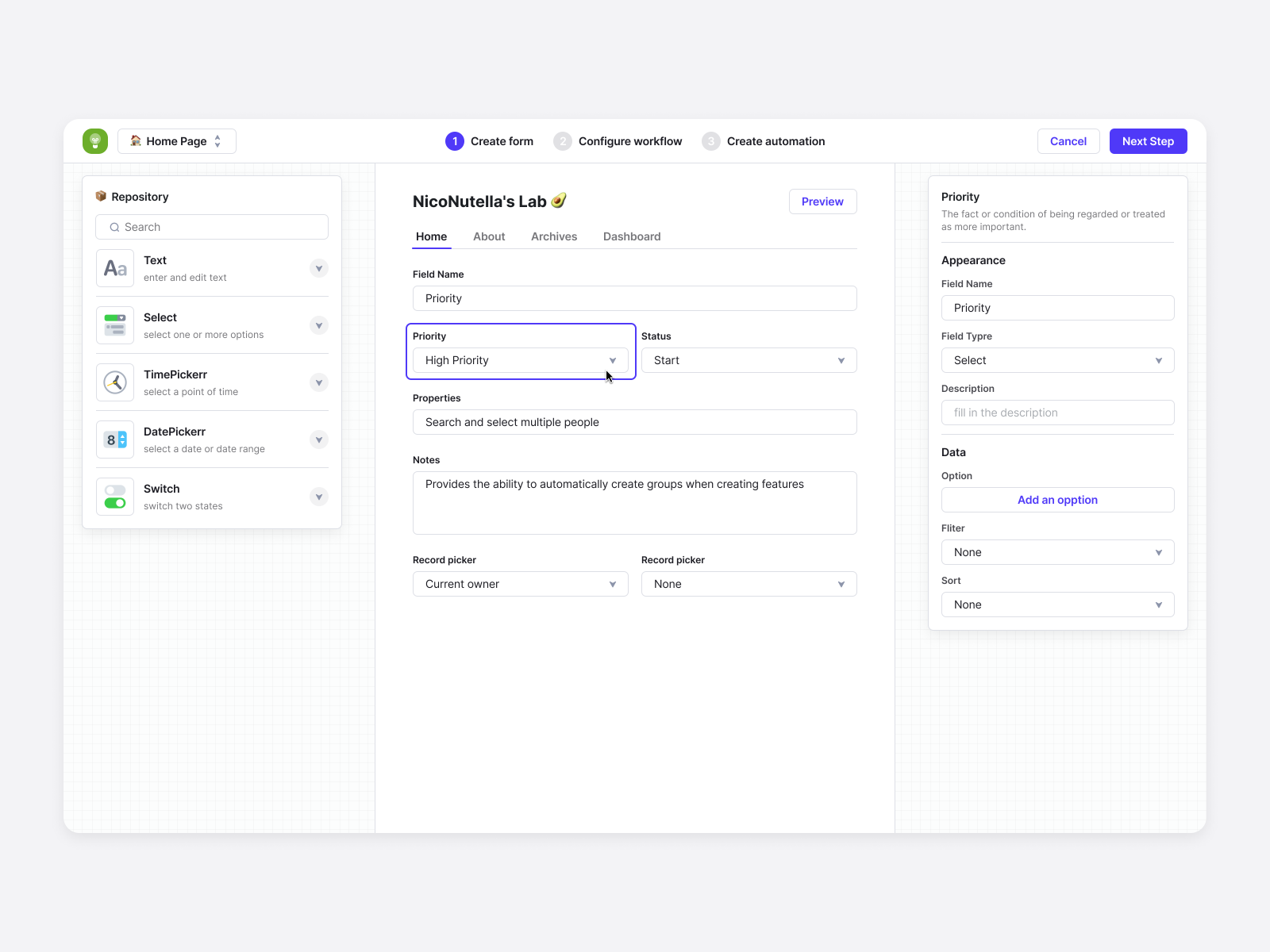
Task: Click the Next Step button
Action: (1148, 140)
